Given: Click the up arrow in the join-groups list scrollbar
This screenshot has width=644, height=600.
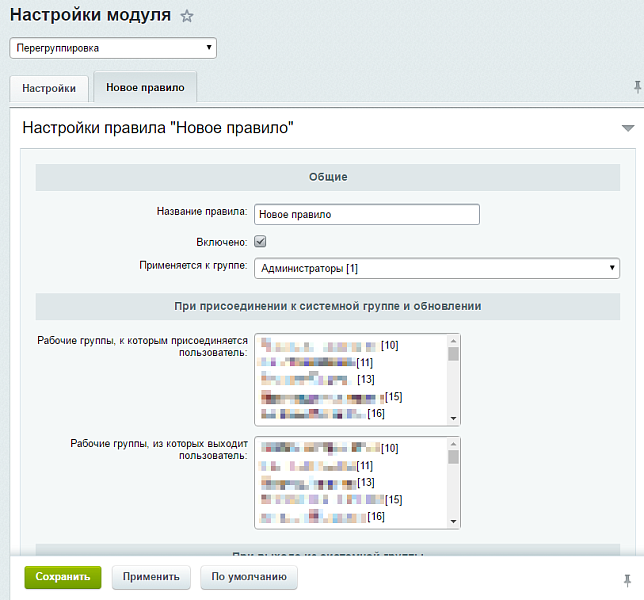Looking at the screenshot, I should pos(453,340).
